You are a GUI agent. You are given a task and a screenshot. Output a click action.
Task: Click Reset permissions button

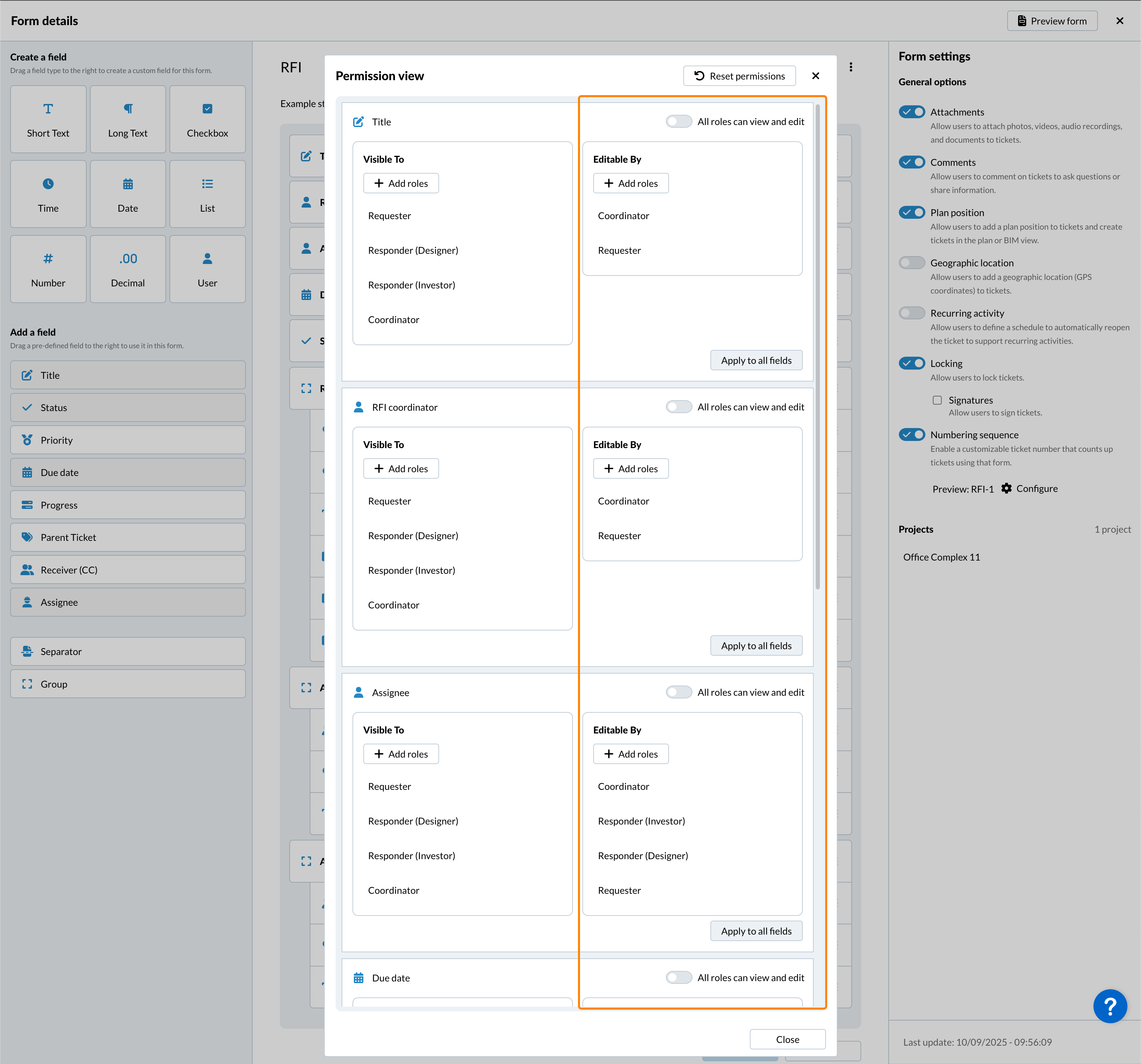739,76
